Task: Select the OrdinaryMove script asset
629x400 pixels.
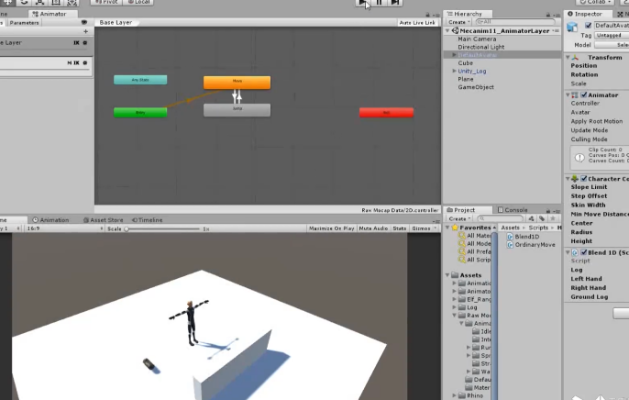Action: (531, 245)
